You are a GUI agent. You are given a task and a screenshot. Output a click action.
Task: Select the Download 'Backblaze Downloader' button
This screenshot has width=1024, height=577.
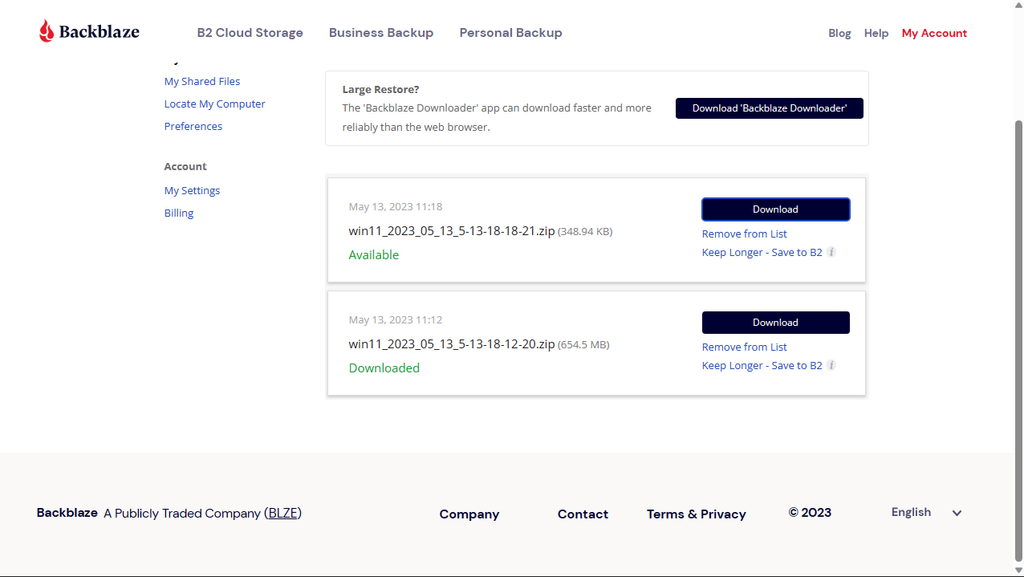pos(769,108)
